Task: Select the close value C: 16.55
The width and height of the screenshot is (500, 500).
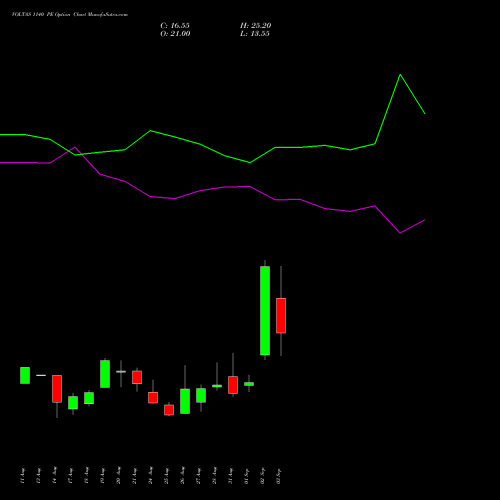Action: click(175, 26)
